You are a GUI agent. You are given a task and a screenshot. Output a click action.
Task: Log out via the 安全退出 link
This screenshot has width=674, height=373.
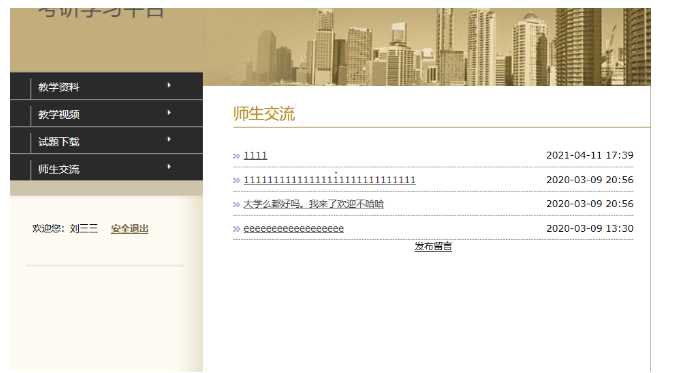point(130,229)
